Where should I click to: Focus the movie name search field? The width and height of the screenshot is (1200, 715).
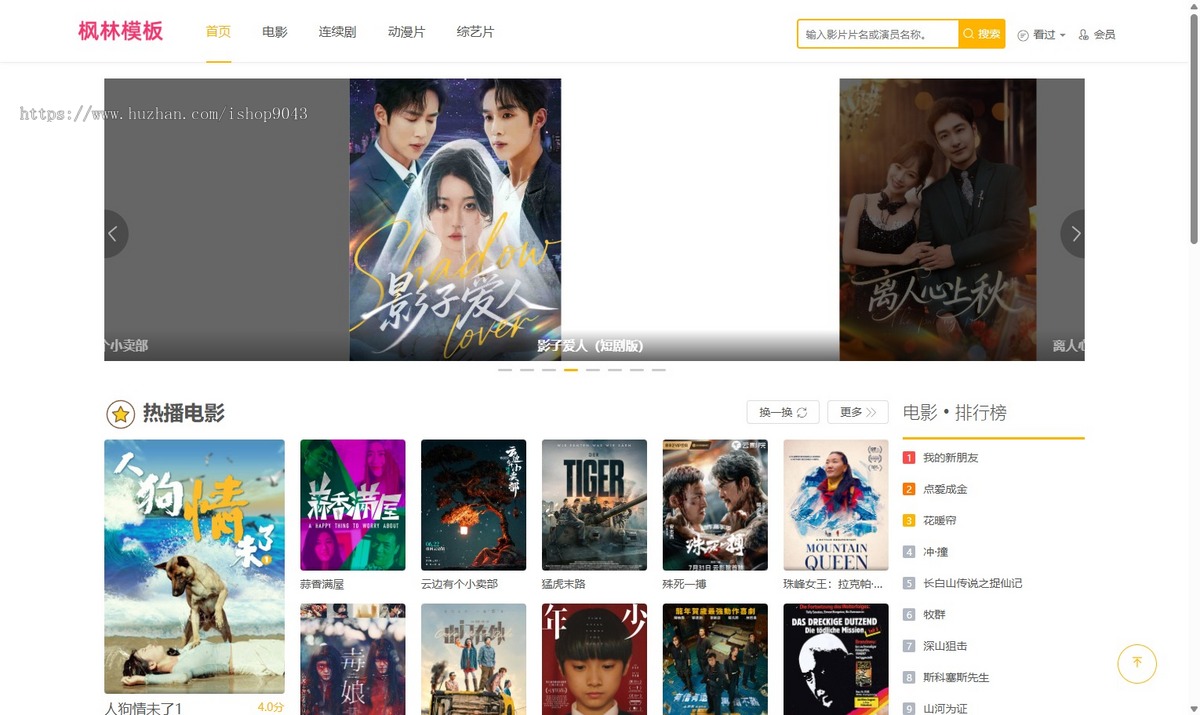878,34
